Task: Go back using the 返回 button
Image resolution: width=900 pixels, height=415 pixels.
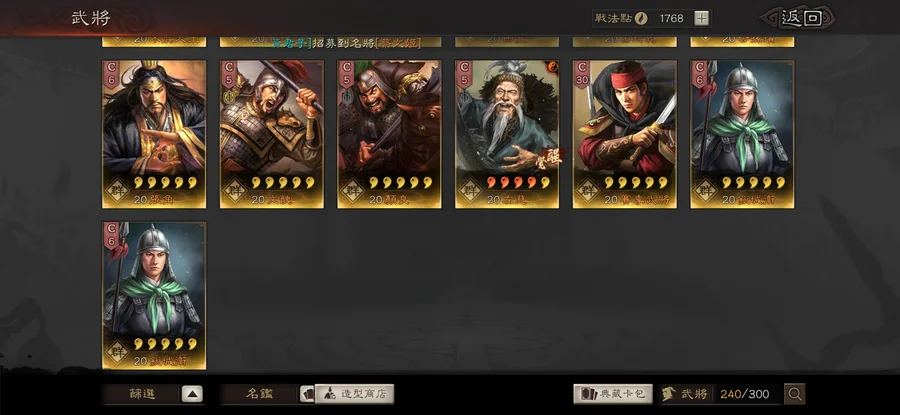Action: (800, 18)
